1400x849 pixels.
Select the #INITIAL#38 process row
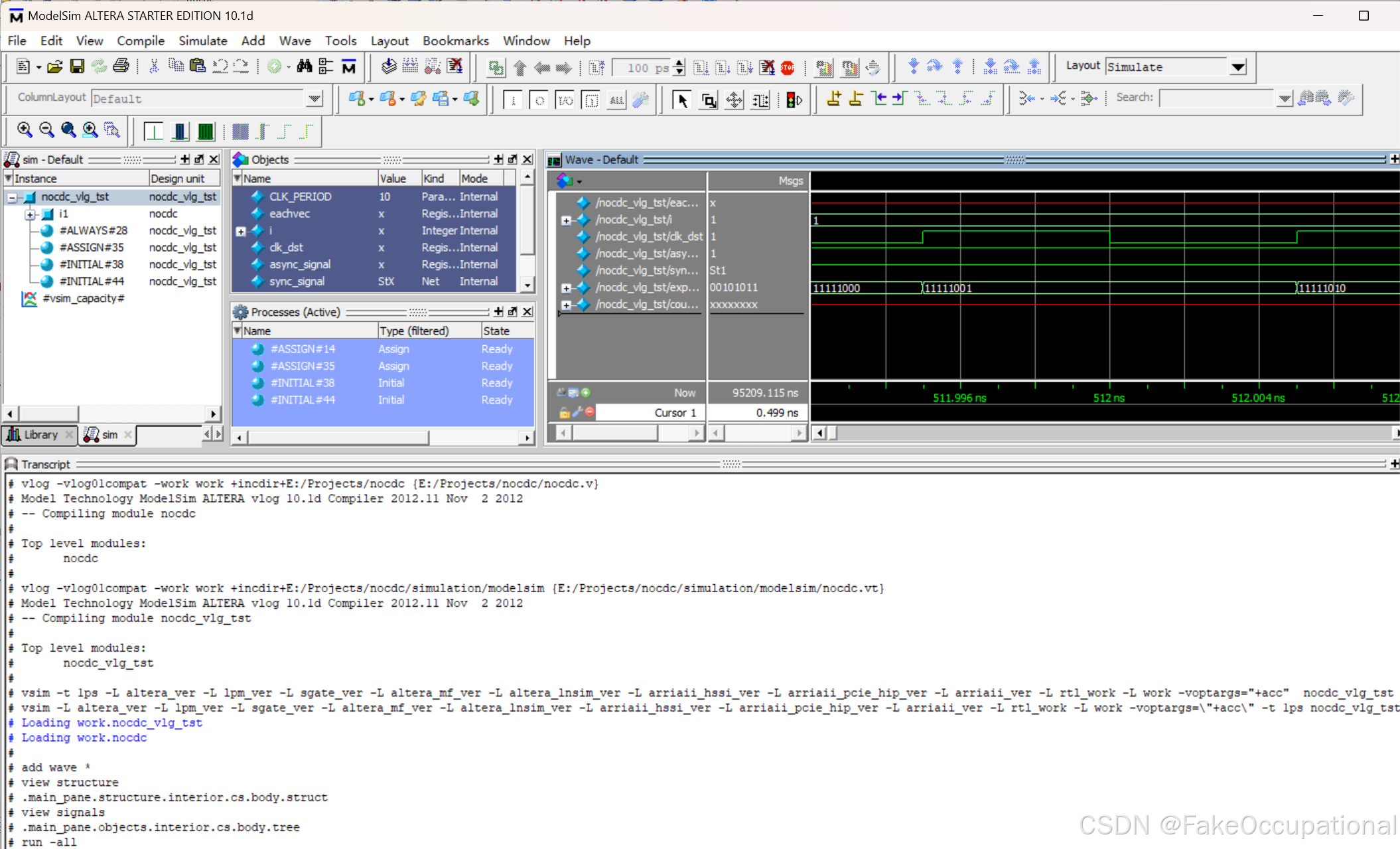(303, 383)
